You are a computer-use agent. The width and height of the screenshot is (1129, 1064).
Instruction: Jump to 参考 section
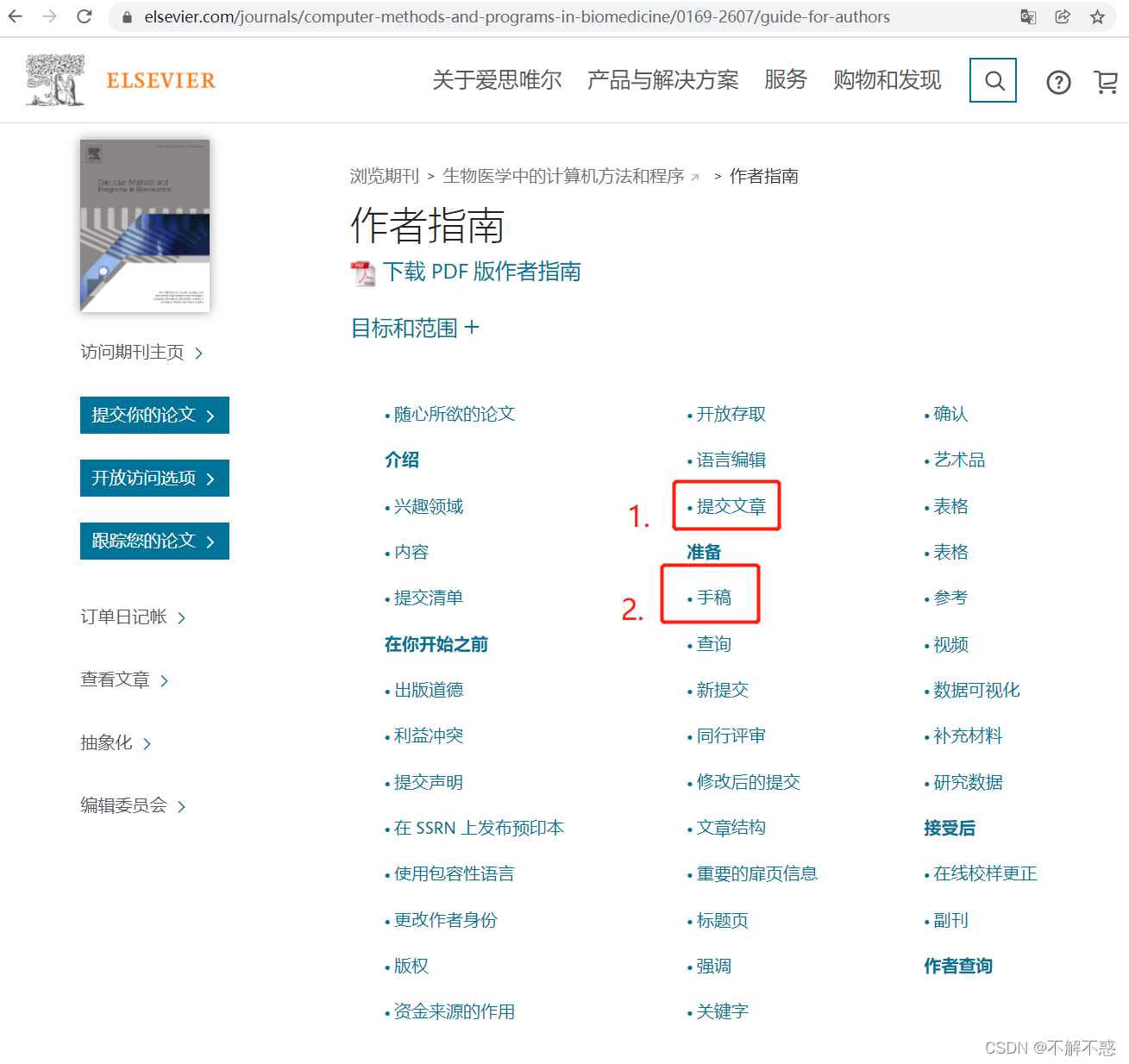point(951,598)
